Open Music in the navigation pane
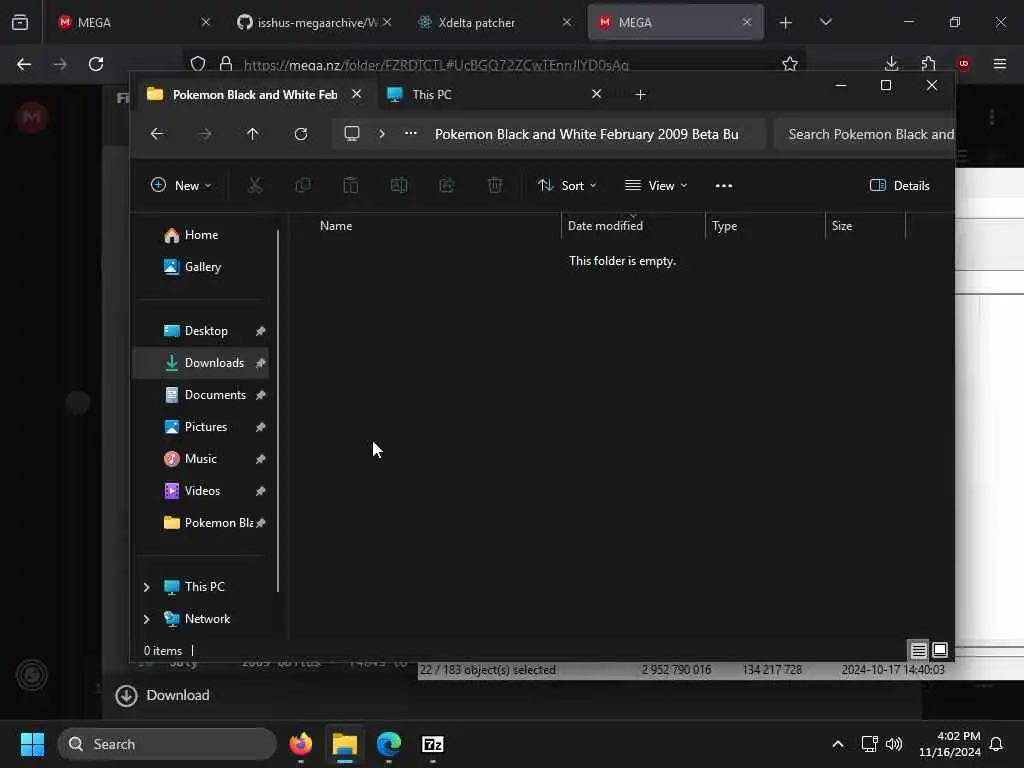The width and height of the screenshot is (1024, 768). [202, 459]
